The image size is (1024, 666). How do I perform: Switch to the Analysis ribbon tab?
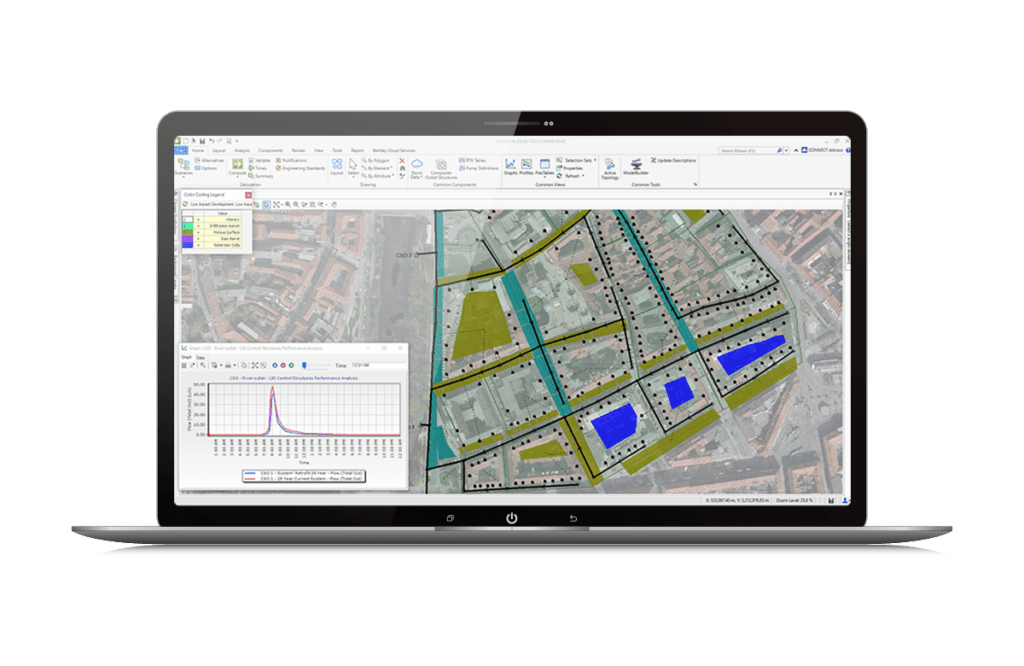click(x=241, y=150)
